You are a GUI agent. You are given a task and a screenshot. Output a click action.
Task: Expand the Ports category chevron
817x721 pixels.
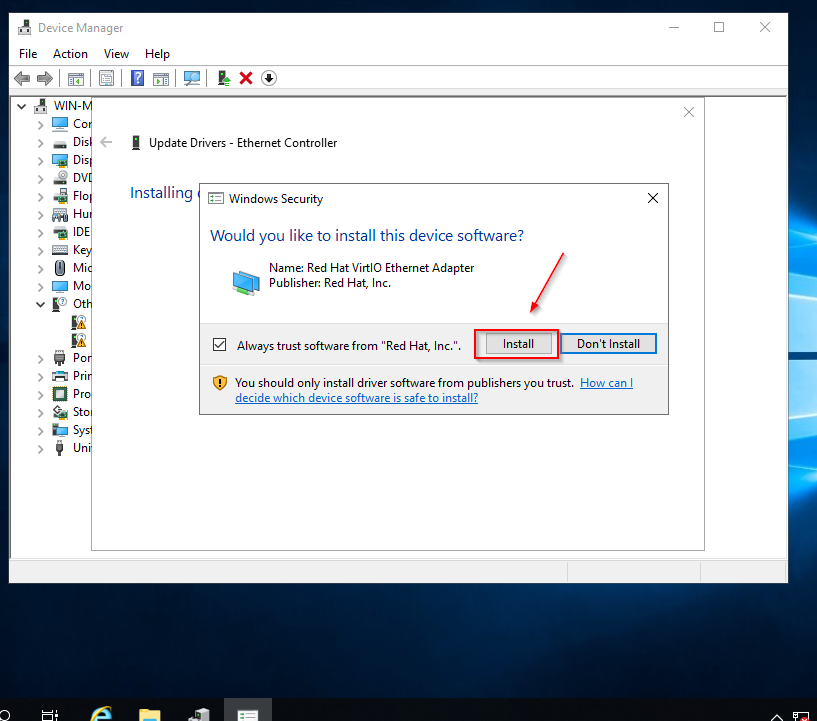tap(41, 358)
